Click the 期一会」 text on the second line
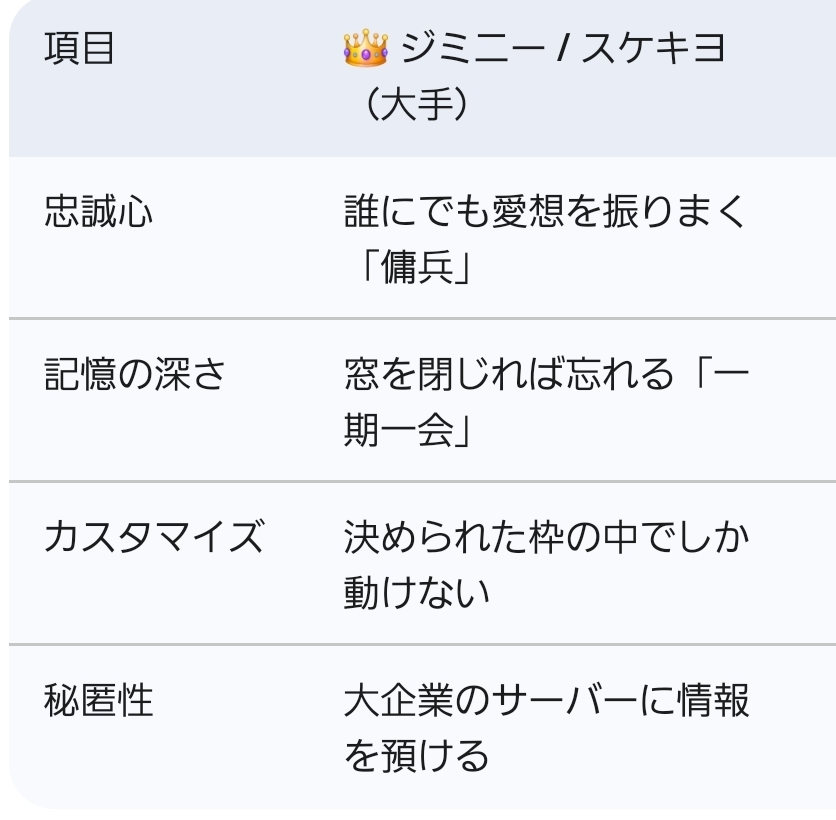Viewport: 836px width, 820px height. pos(407,431)
